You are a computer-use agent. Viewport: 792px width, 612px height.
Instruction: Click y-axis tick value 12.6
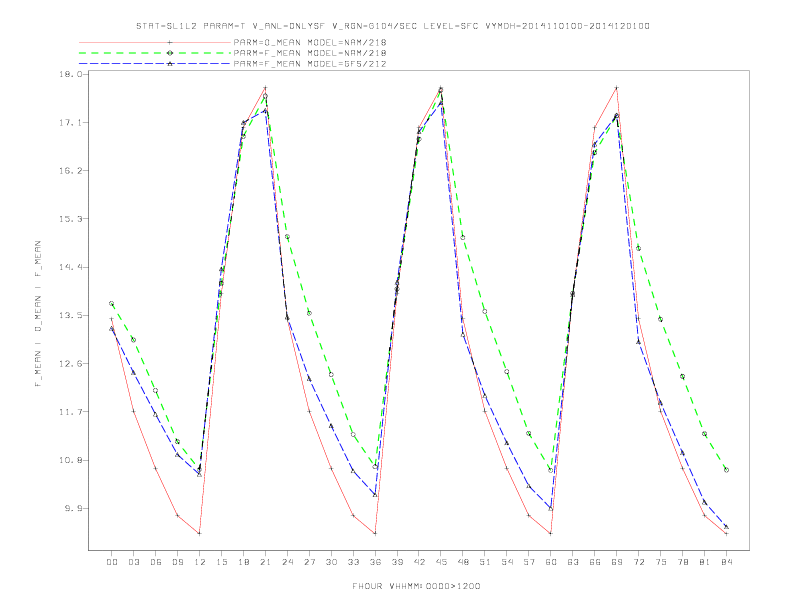(x=71, y=364)
